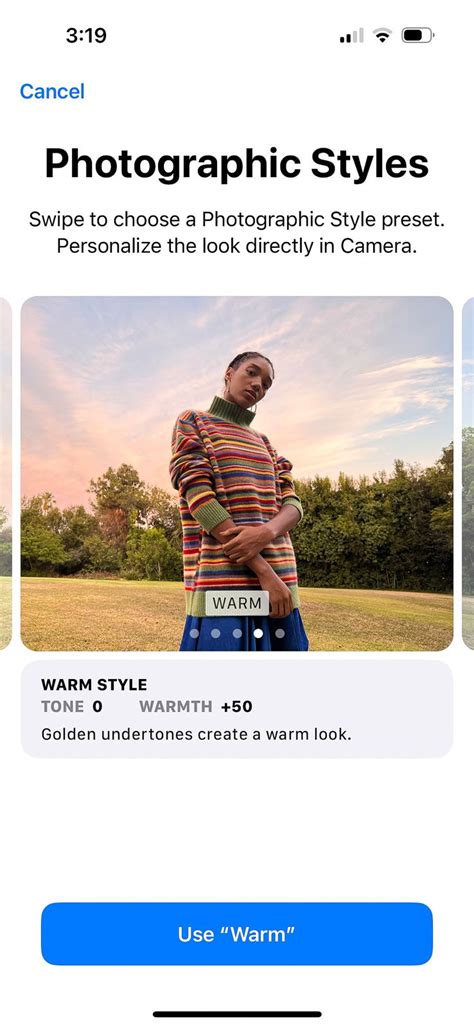This screenshot has width=474, height=1027.
Task: Tap the previous style preview at the left edge
Action: (x=5, y=474)
